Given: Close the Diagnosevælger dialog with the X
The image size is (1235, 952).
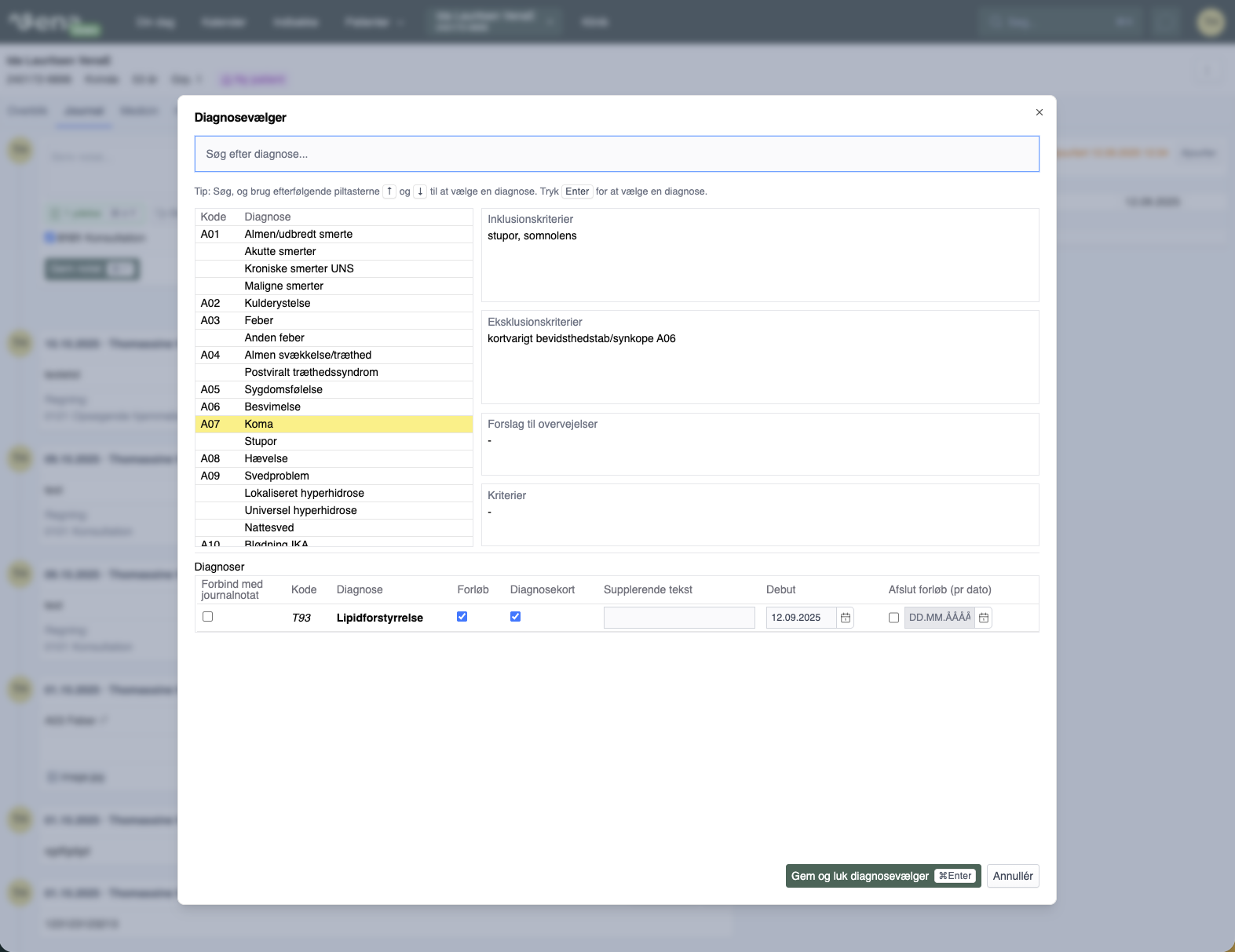Looking at the screenshot, I should 1039,112.
